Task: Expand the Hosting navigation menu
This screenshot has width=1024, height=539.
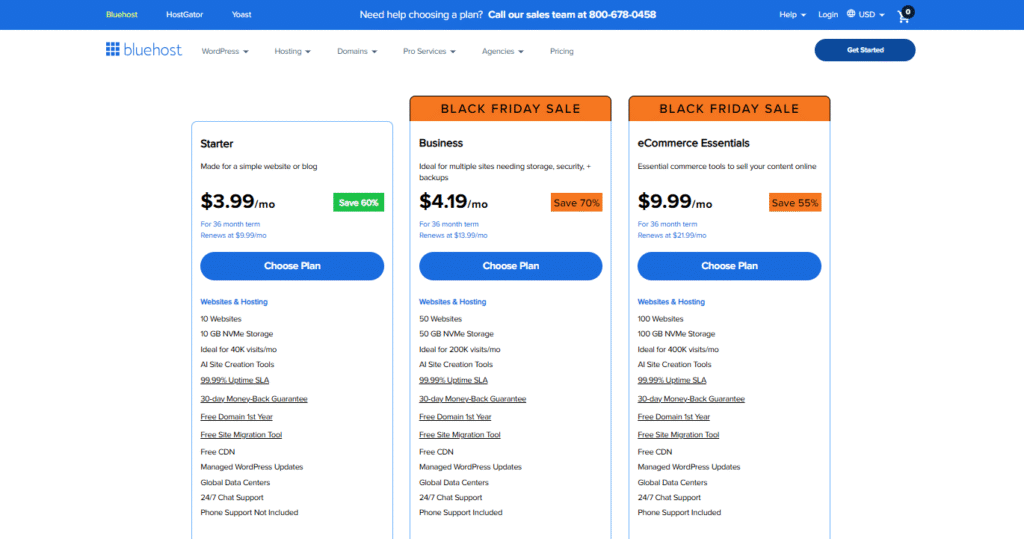Action: pos(292,51)
